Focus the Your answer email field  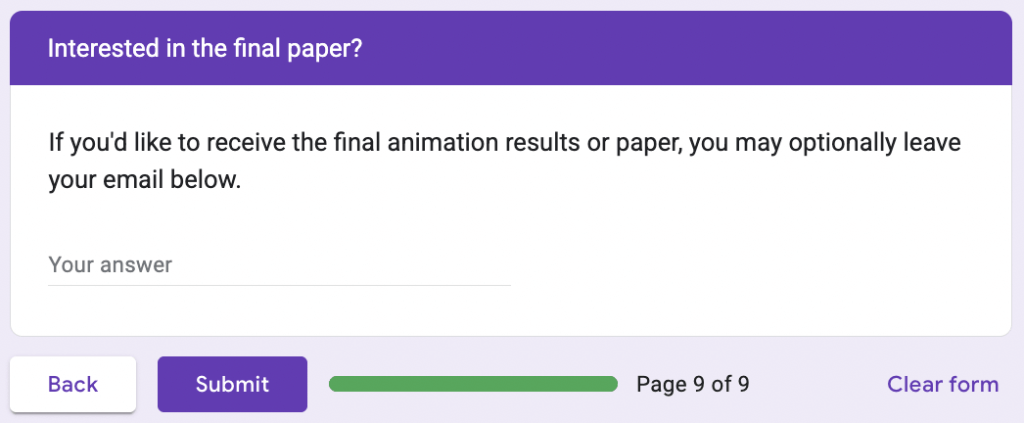click(279, 265)
